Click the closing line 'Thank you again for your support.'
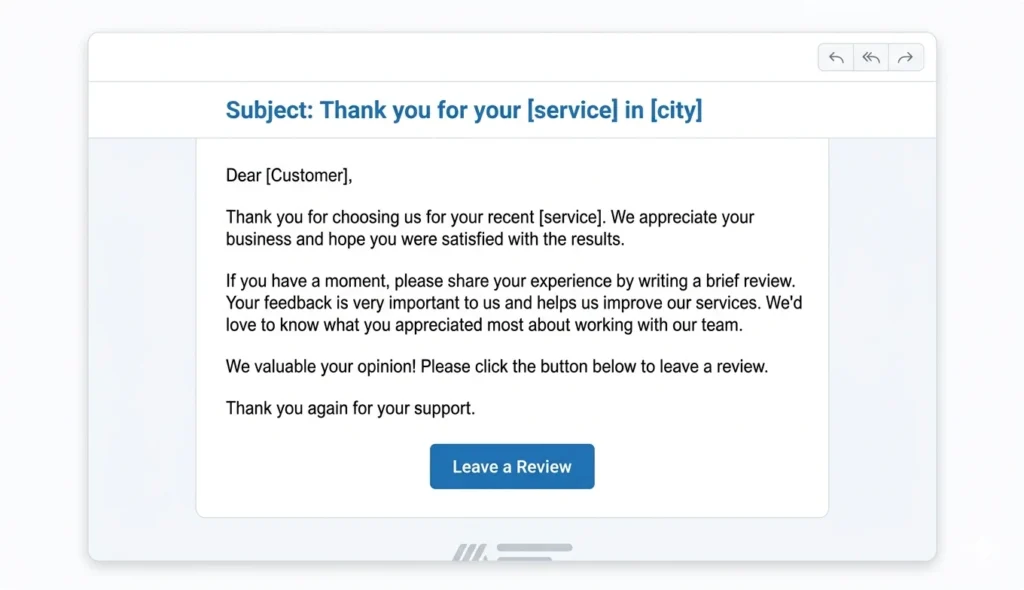 click(350, 408)
